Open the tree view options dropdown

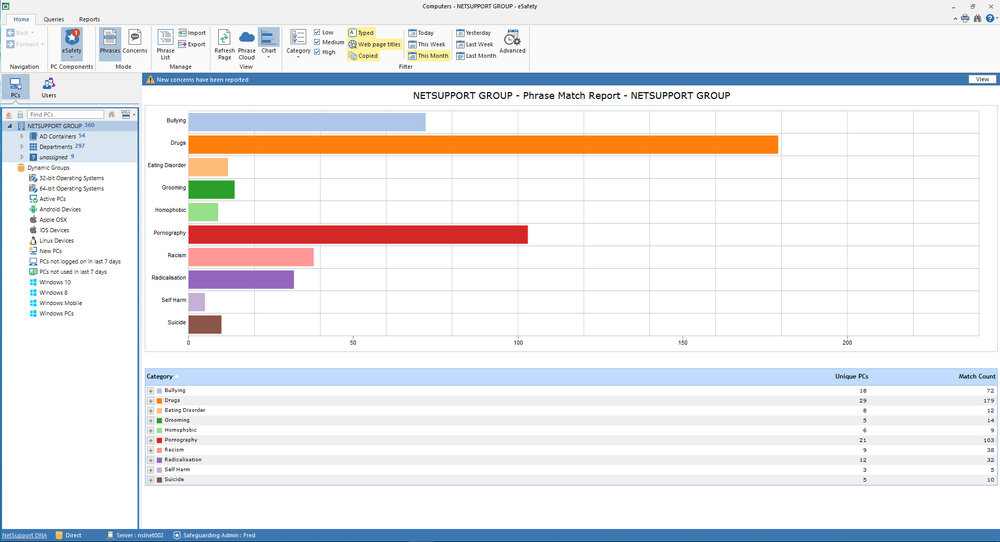[x=128, y=115]
